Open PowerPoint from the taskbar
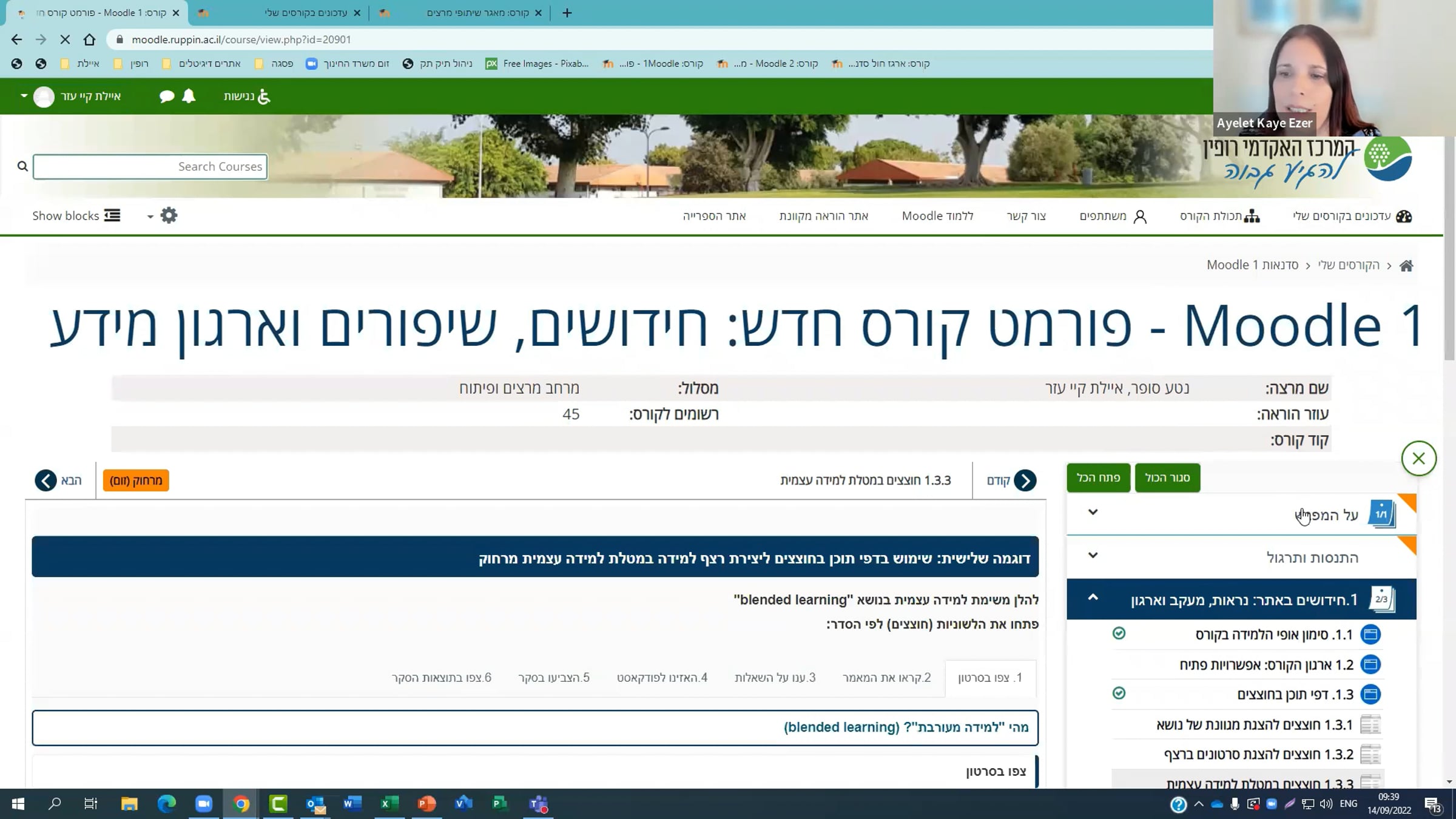 click(x=426, y=804)
